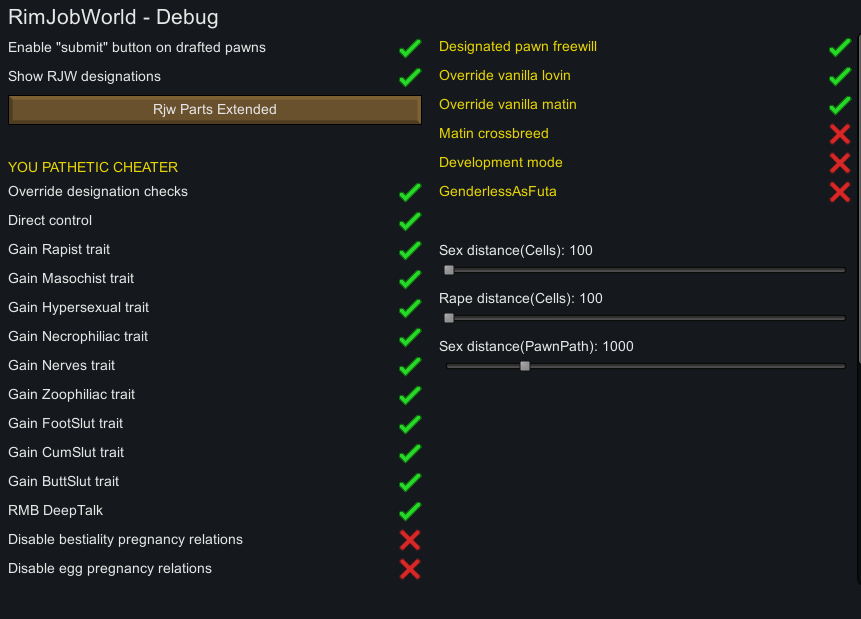This screenshot has height=619, width=861.
Task: Toggle the checkmark beside RMB DeepTalk
Action: (409, 511)
